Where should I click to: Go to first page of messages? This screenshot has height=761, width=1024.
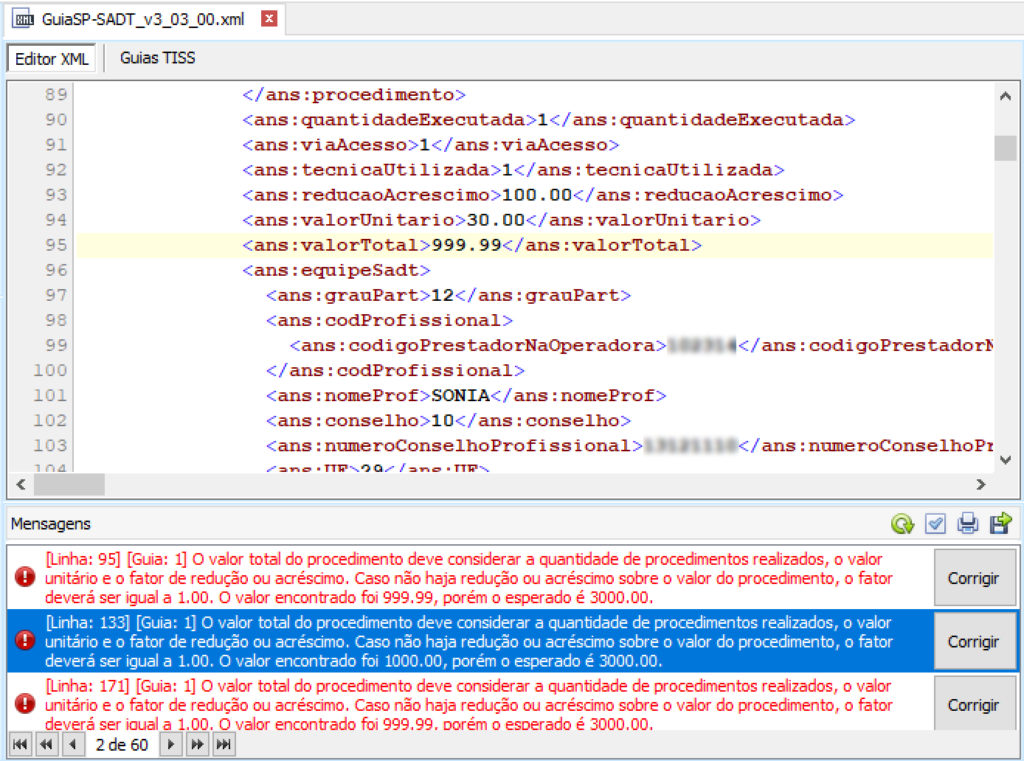click(20, 745)
